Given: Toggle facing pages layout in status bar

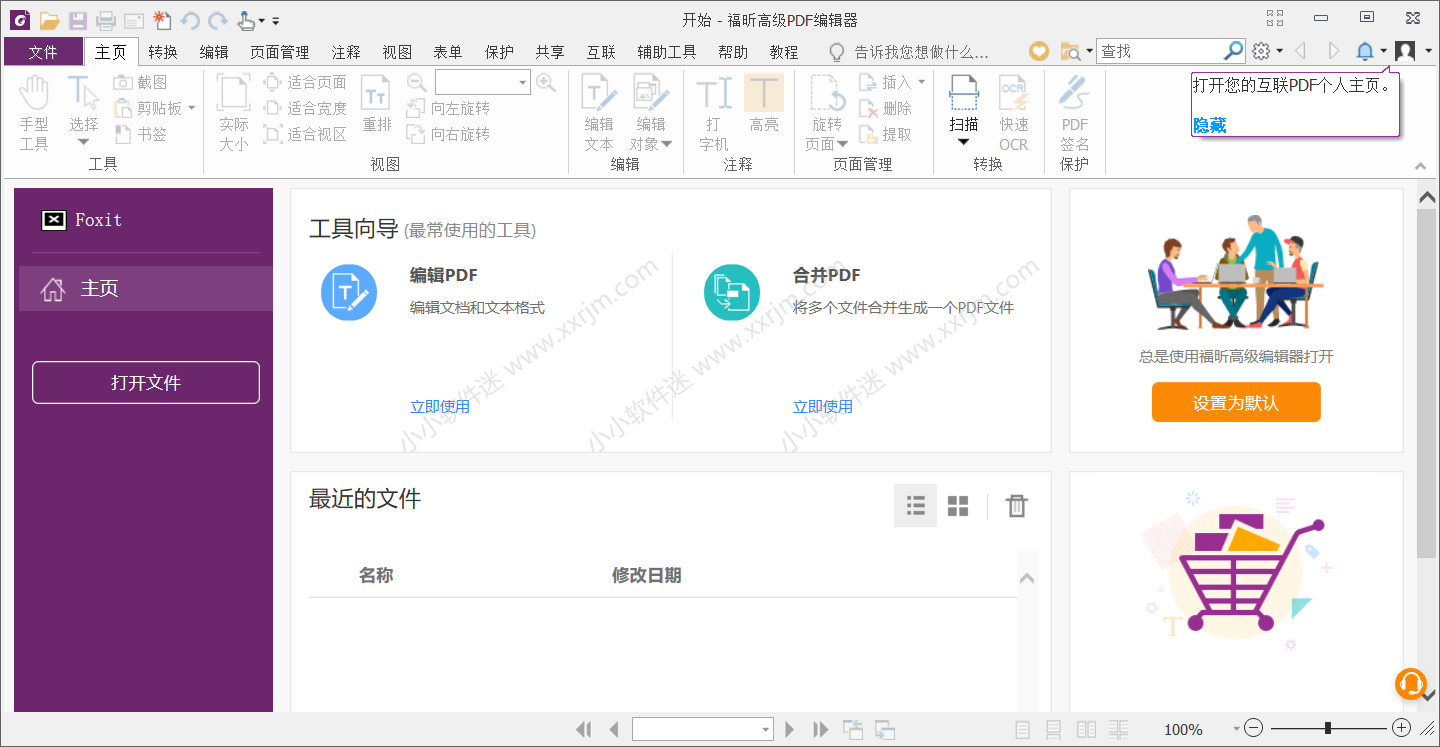Looking at the screenshot, I should 1086,729.
